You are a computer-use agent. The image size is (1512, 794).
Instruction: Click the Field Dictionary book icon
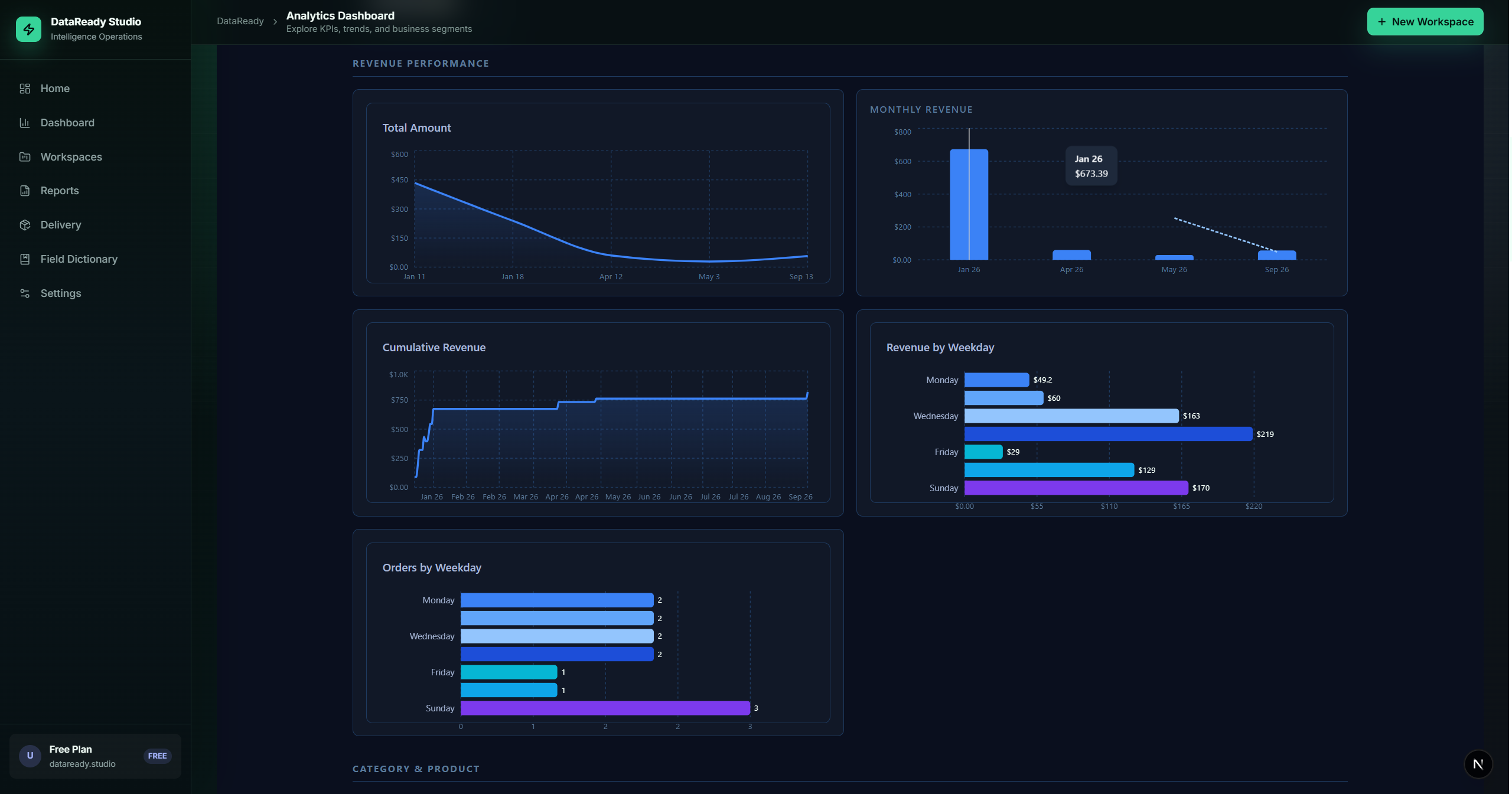click(25, 259)
